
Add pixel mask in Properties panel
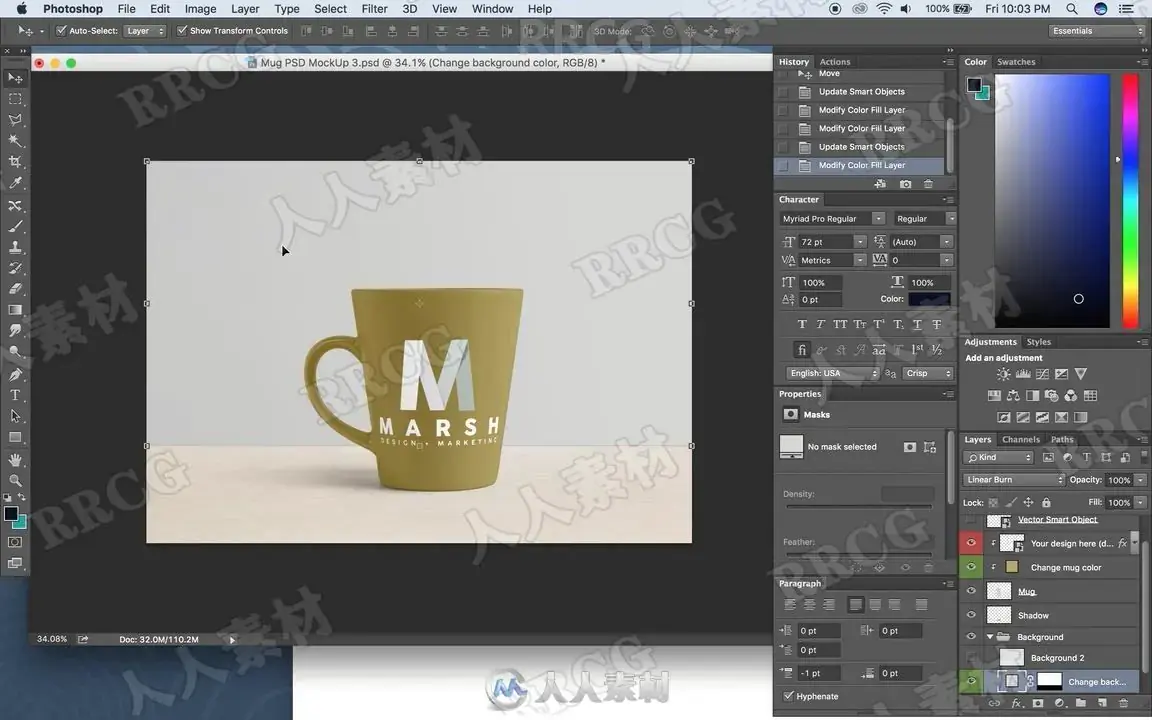coord(910,447)
